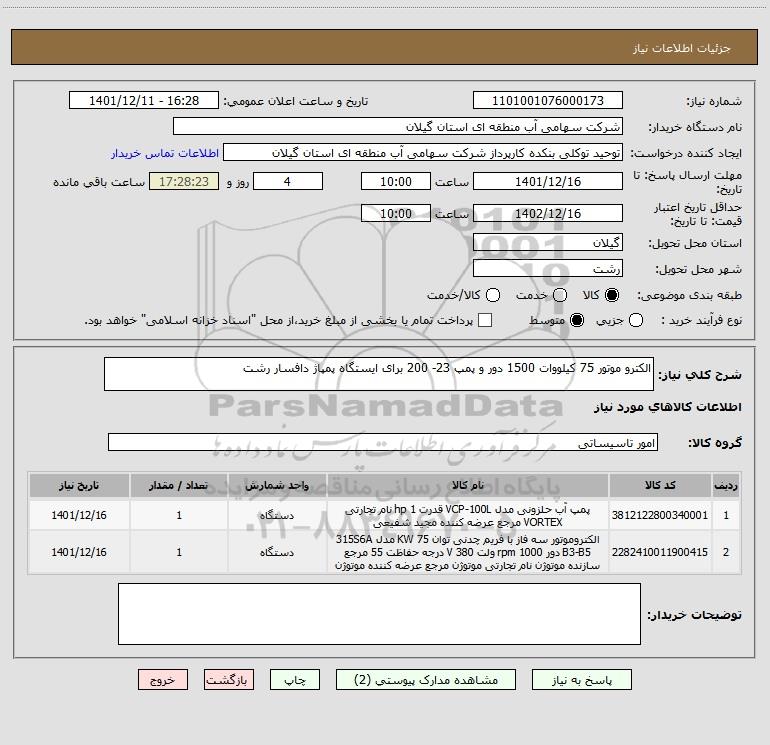Click the remaining days field showing 4
The height and width of the screenshot is (745, 770).
[288, 181]
